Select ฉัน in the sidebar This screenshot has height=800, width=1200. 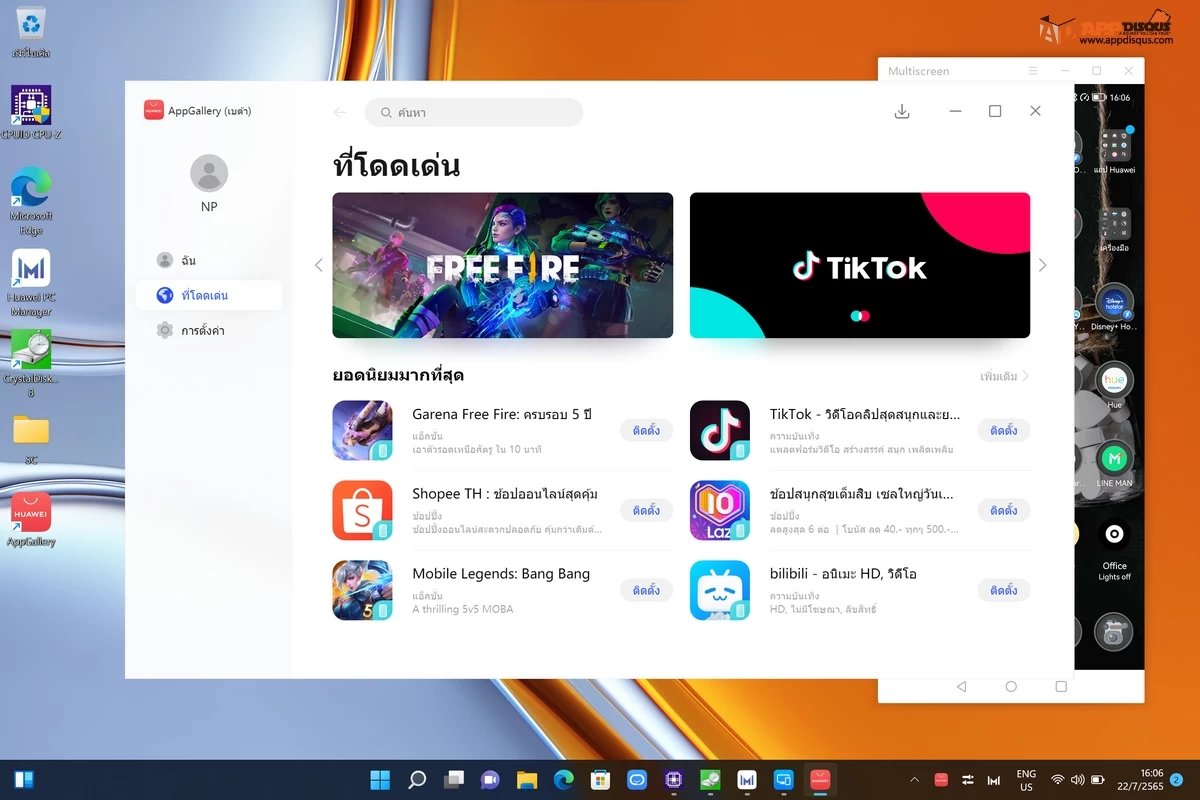point(209,261)
